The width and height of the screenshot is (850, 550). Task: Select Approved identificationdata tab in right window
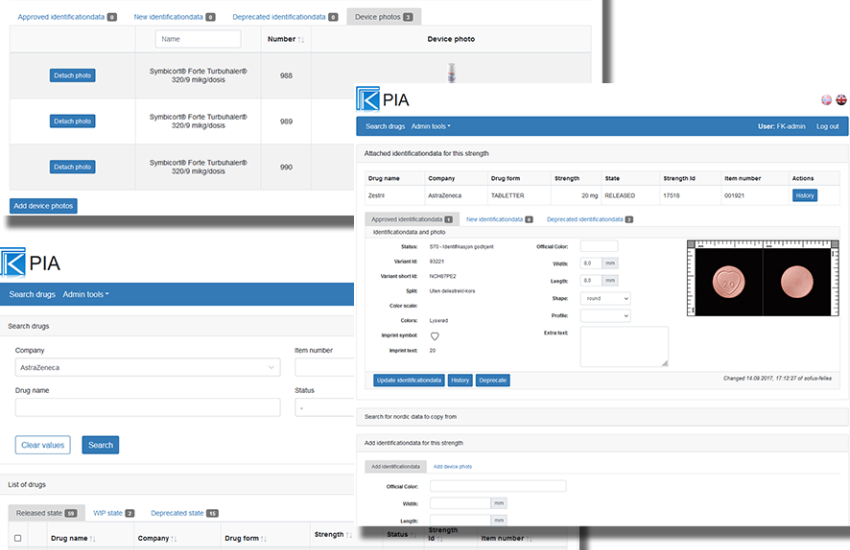coord(412,219)
